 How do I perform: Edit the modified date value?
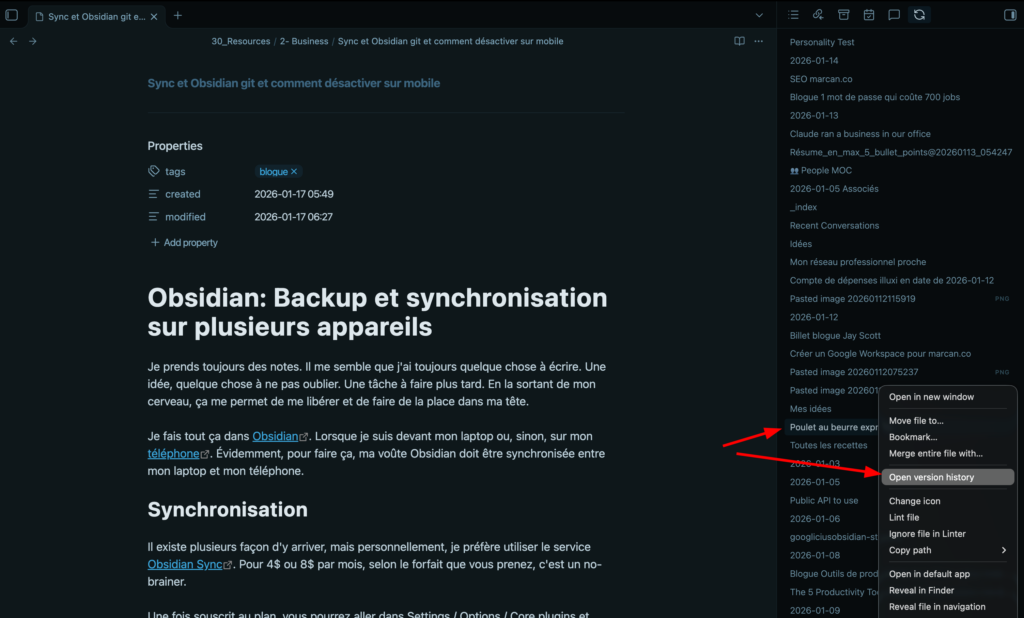coord(293,217)
